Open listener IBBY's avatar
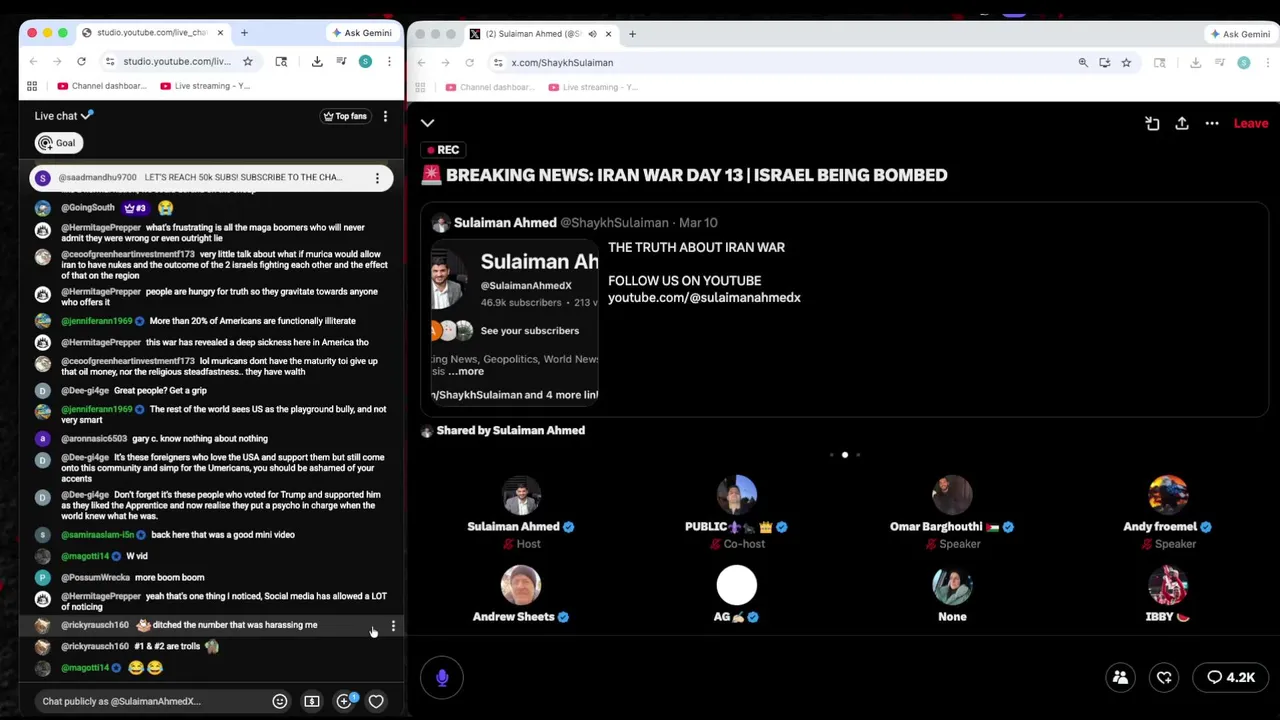 coord(1168,586)
